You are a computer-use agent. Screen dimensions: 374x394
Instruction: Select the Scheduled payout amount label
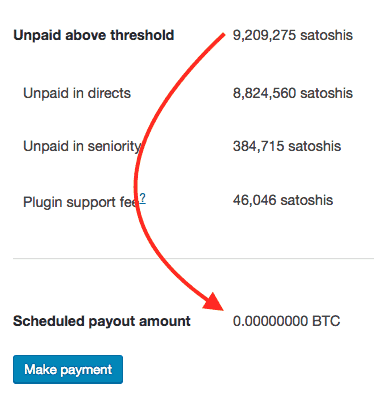click(102, 321)
